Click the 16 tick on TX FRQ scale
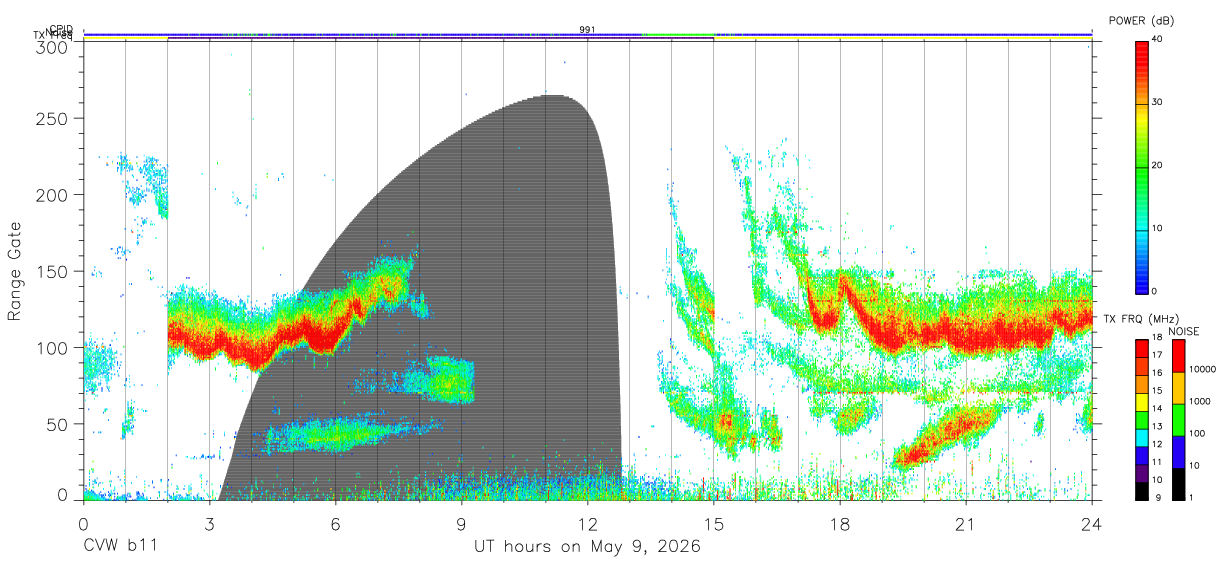 (x=1158, y=373)
